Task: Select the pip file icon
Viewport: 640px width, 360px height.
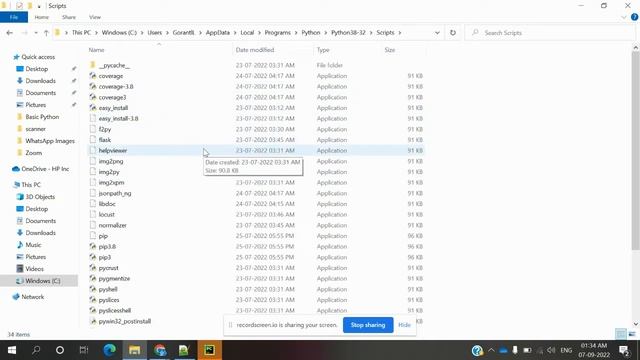Action: tap(93, 236)
